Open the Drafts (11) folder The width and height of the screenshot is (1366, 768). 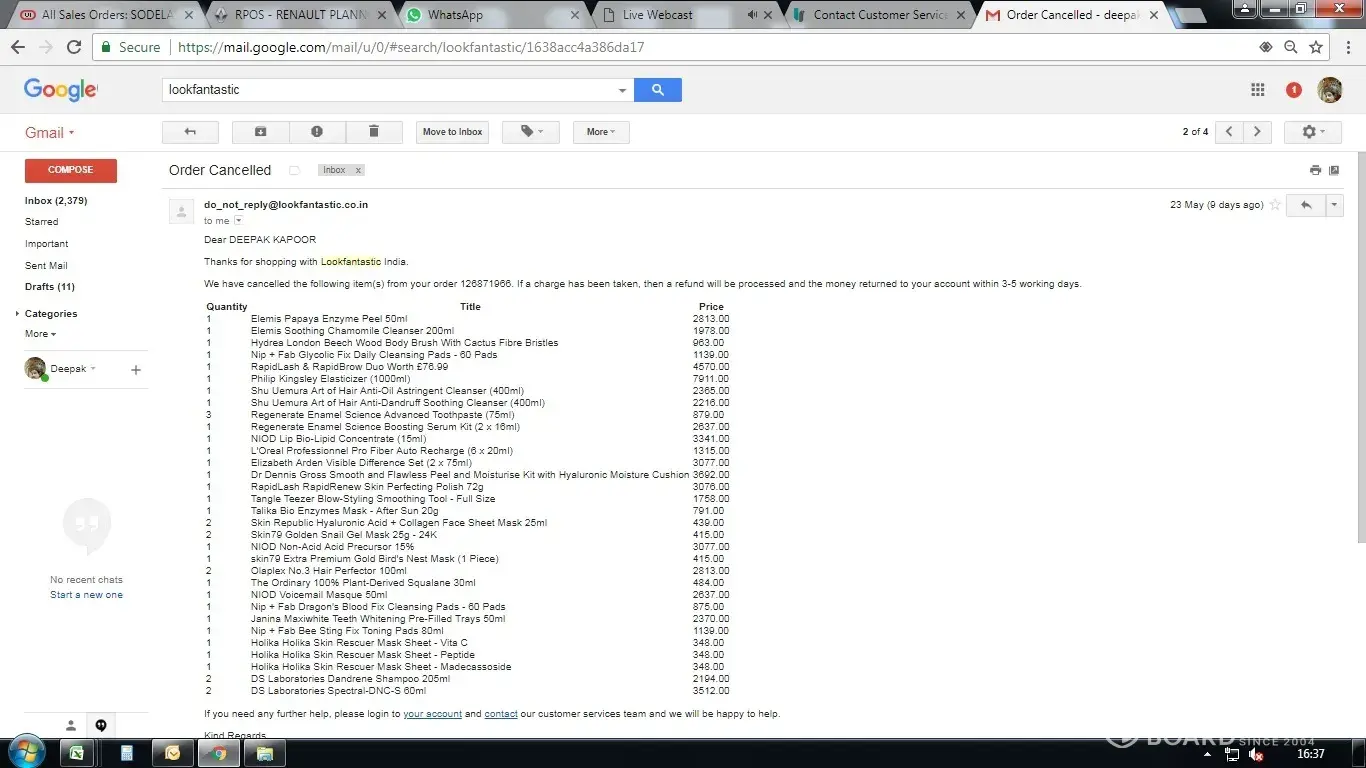pos(50,287)
